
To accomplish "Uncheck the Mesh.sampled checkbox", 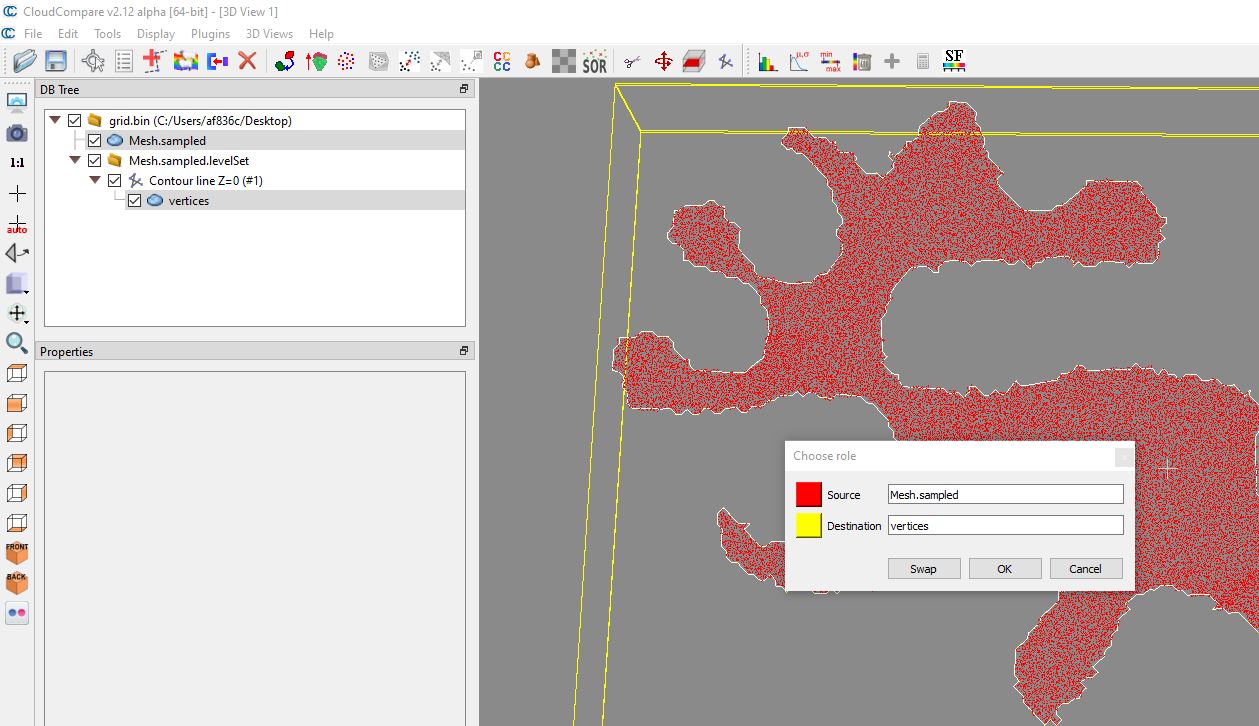I will coord(94,141).
